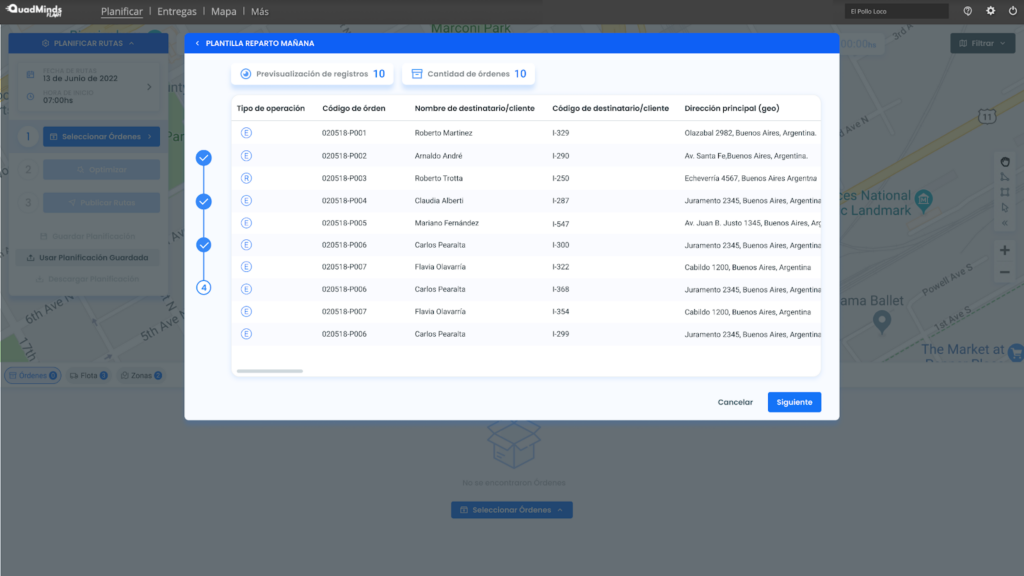Click Usar Planificación Guardada
Image resolution: width=1024 pixels, height=576 pixels.
pos(88,257)
